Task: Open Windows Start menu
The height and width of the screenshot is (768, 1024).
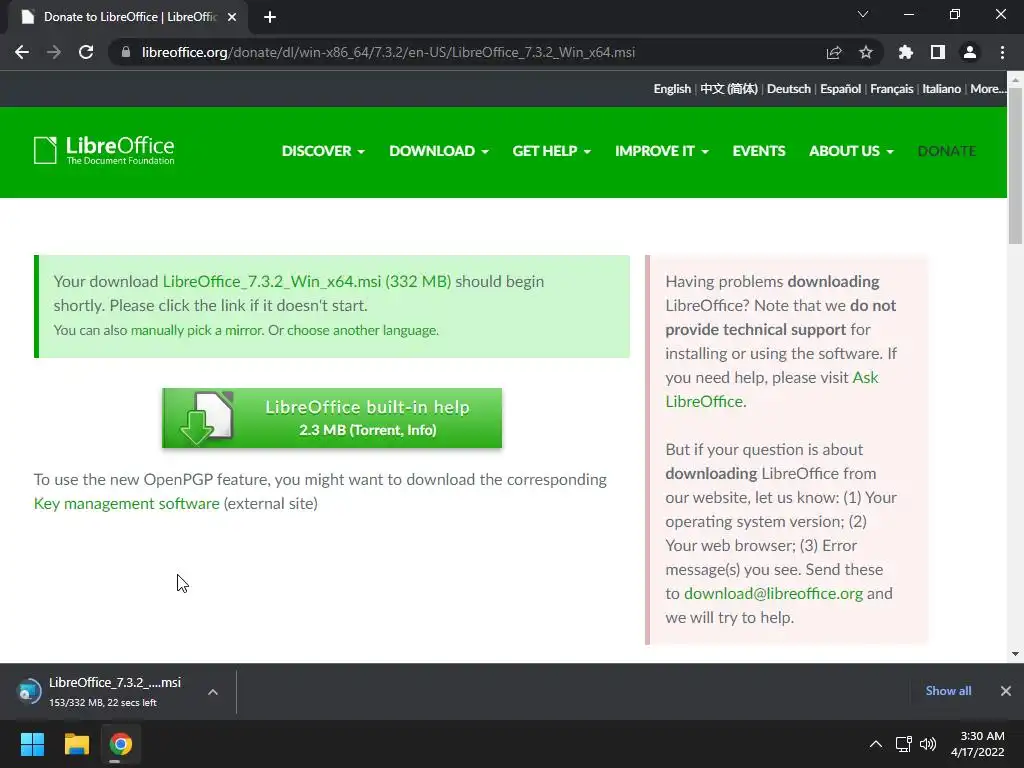Action: 32,744
